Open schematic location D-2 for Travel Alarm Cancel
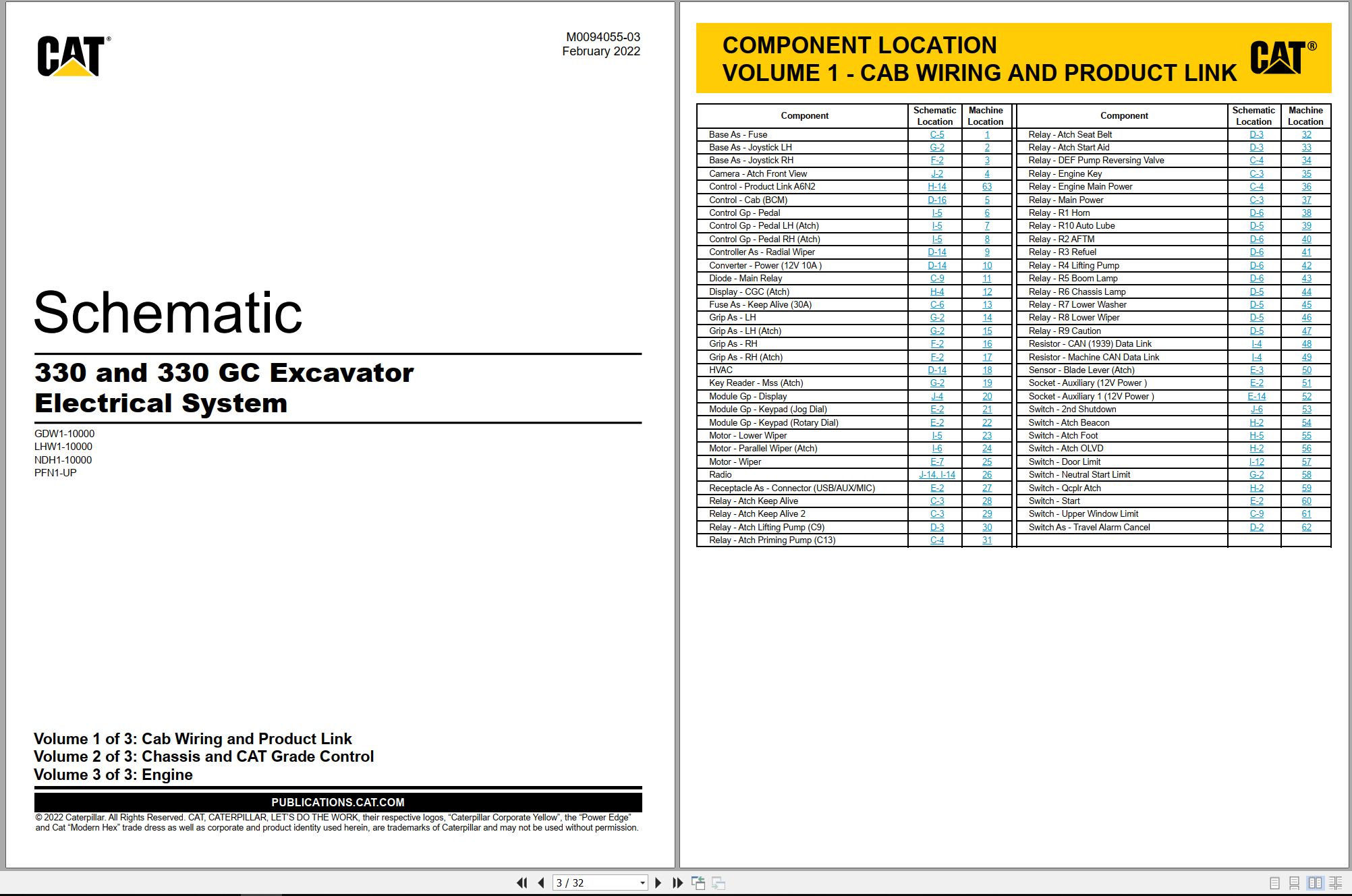This screenshot has height=896, width=1352. (1256, 528)
